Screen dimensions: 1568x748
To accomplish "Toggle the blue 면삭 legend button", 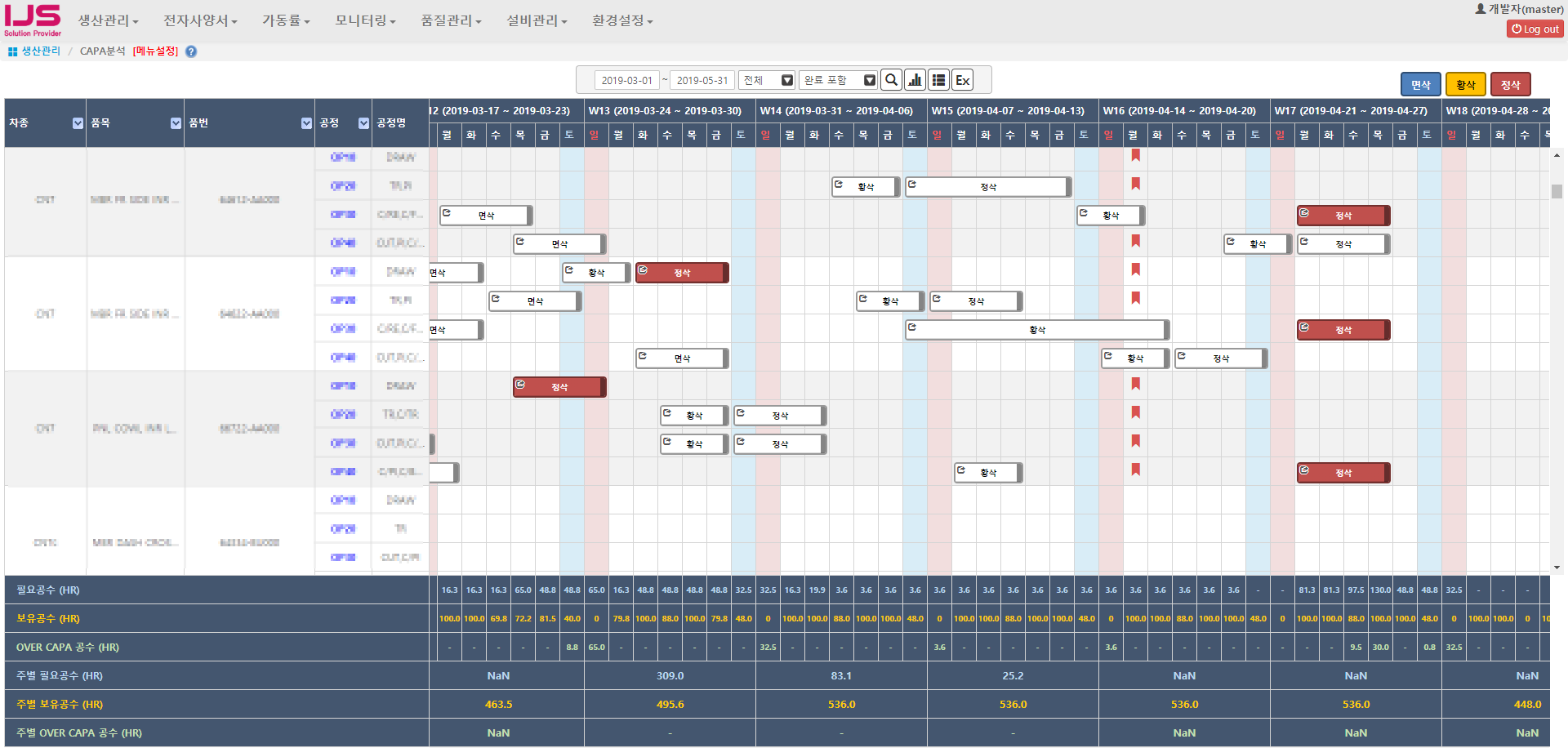I will pyautogui.click(x=1420, y=85).
